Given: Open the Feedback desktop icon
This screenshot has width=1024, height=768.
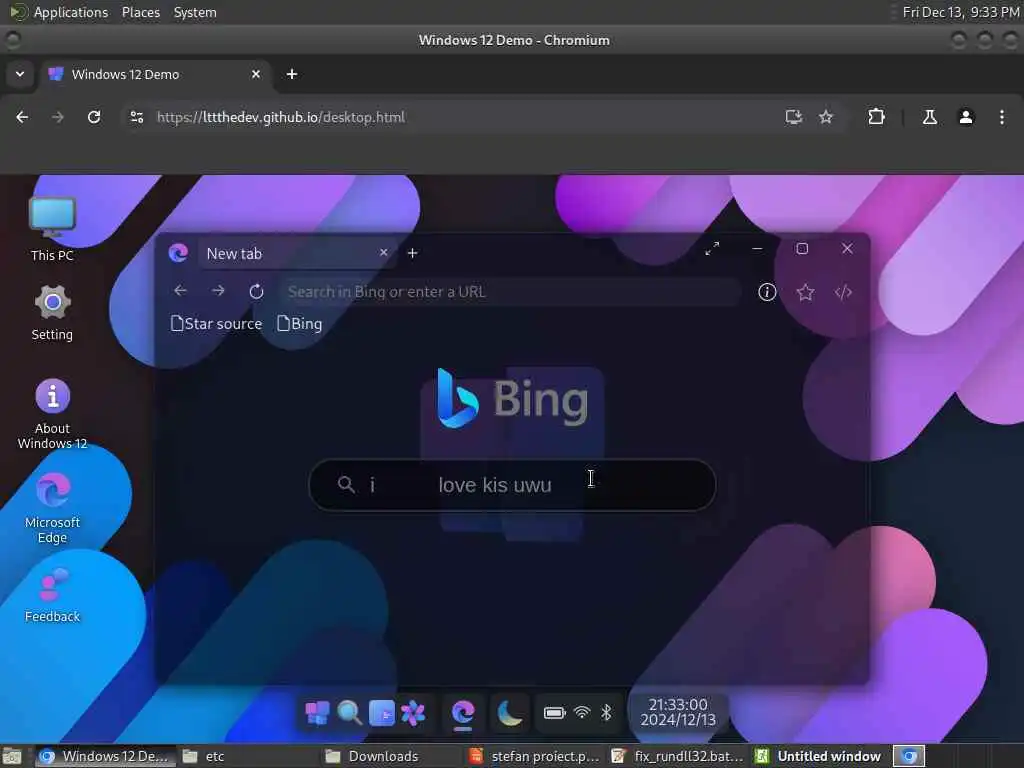Looking at the screenshot, I should point(52,594).
